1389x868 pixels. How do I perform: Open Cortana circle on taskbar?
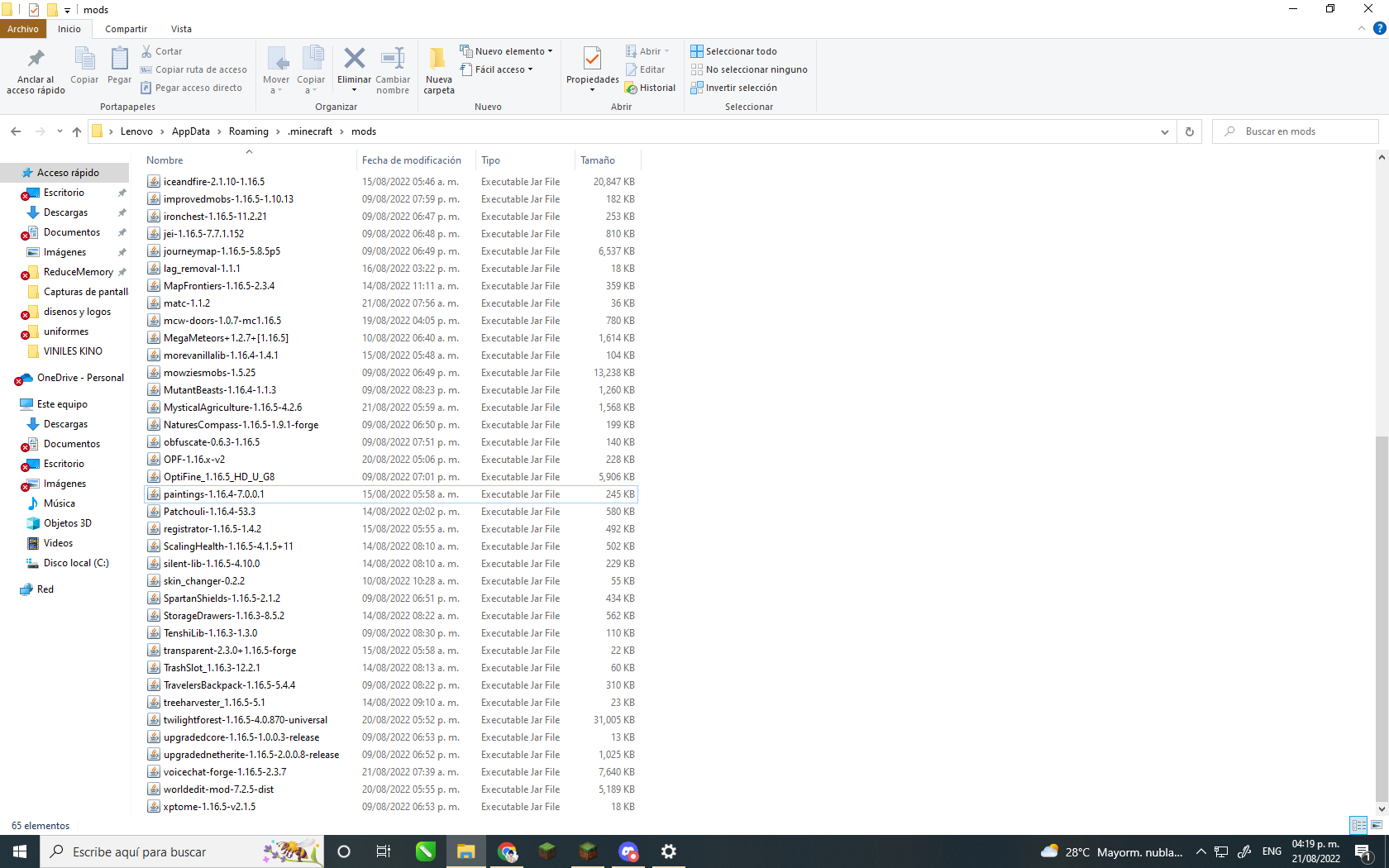pos(344,851)
